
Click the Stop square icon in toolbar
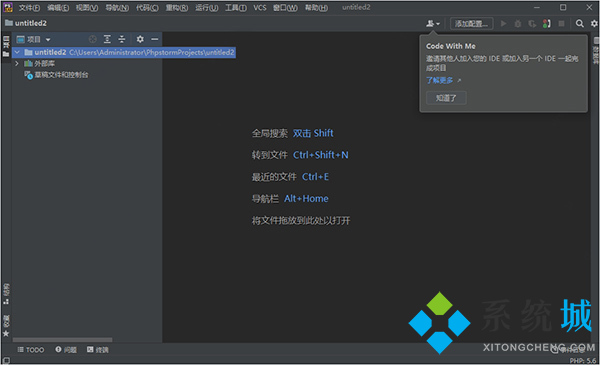tap(561, 24)
